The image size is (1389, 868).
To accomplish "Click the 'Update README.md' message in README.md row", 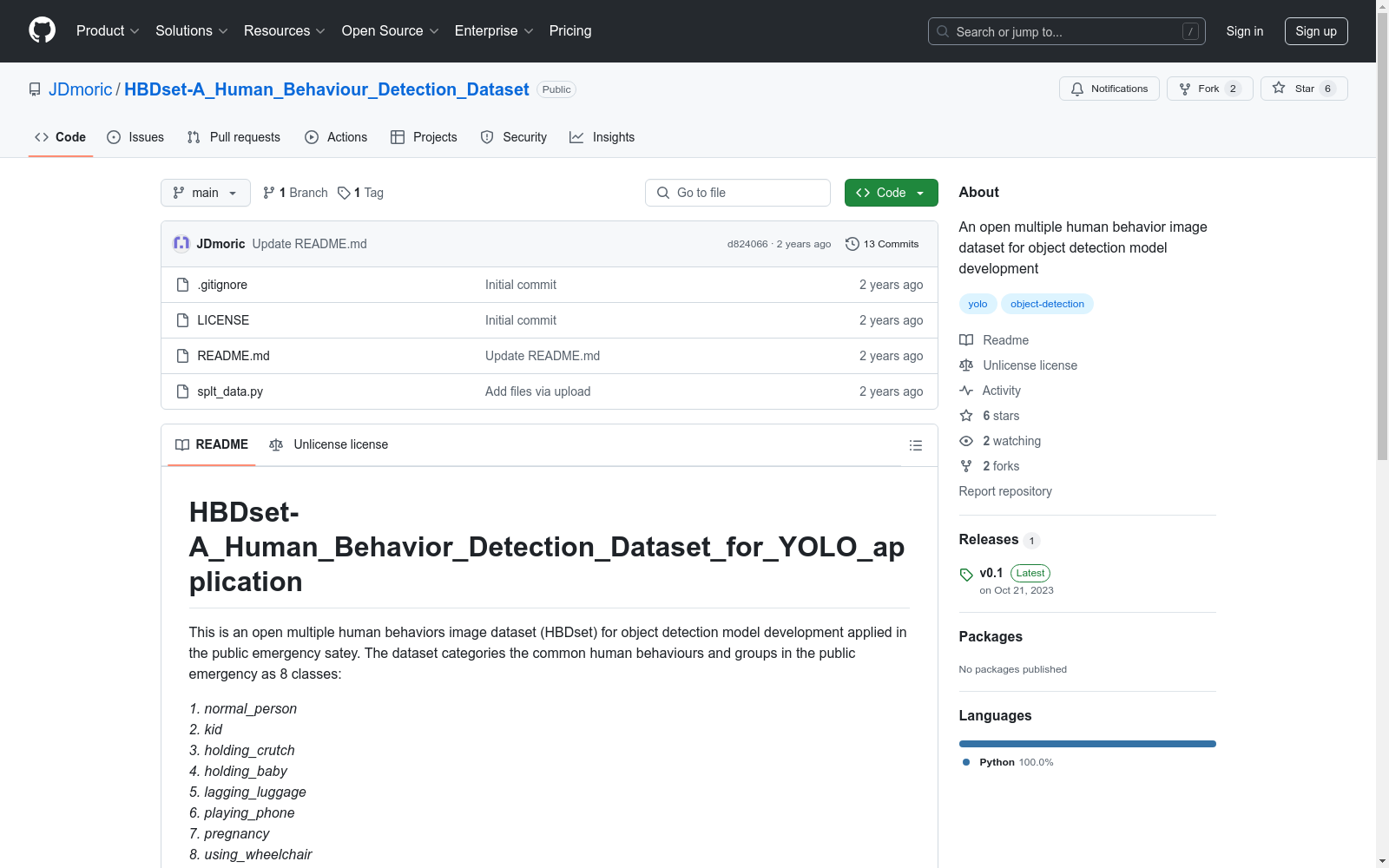I will (543, 356).
